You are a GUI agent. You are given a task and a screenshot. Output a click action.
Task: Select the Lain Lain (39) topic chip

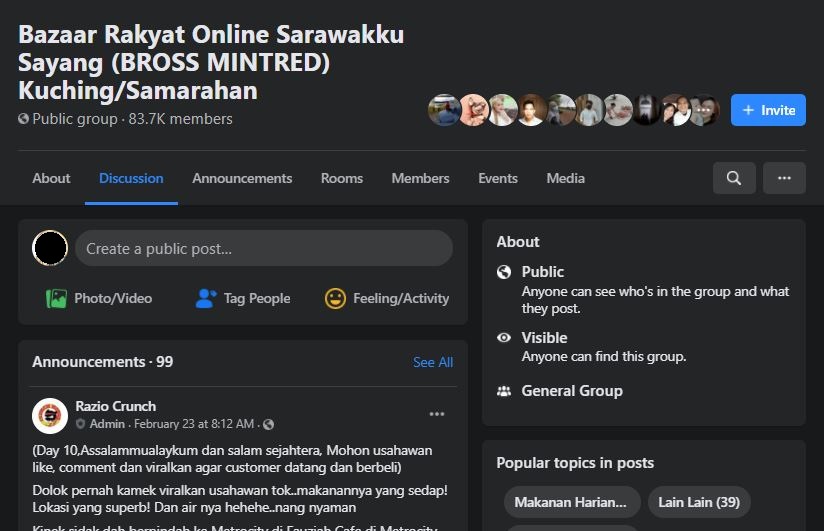[x=699, y=502]
